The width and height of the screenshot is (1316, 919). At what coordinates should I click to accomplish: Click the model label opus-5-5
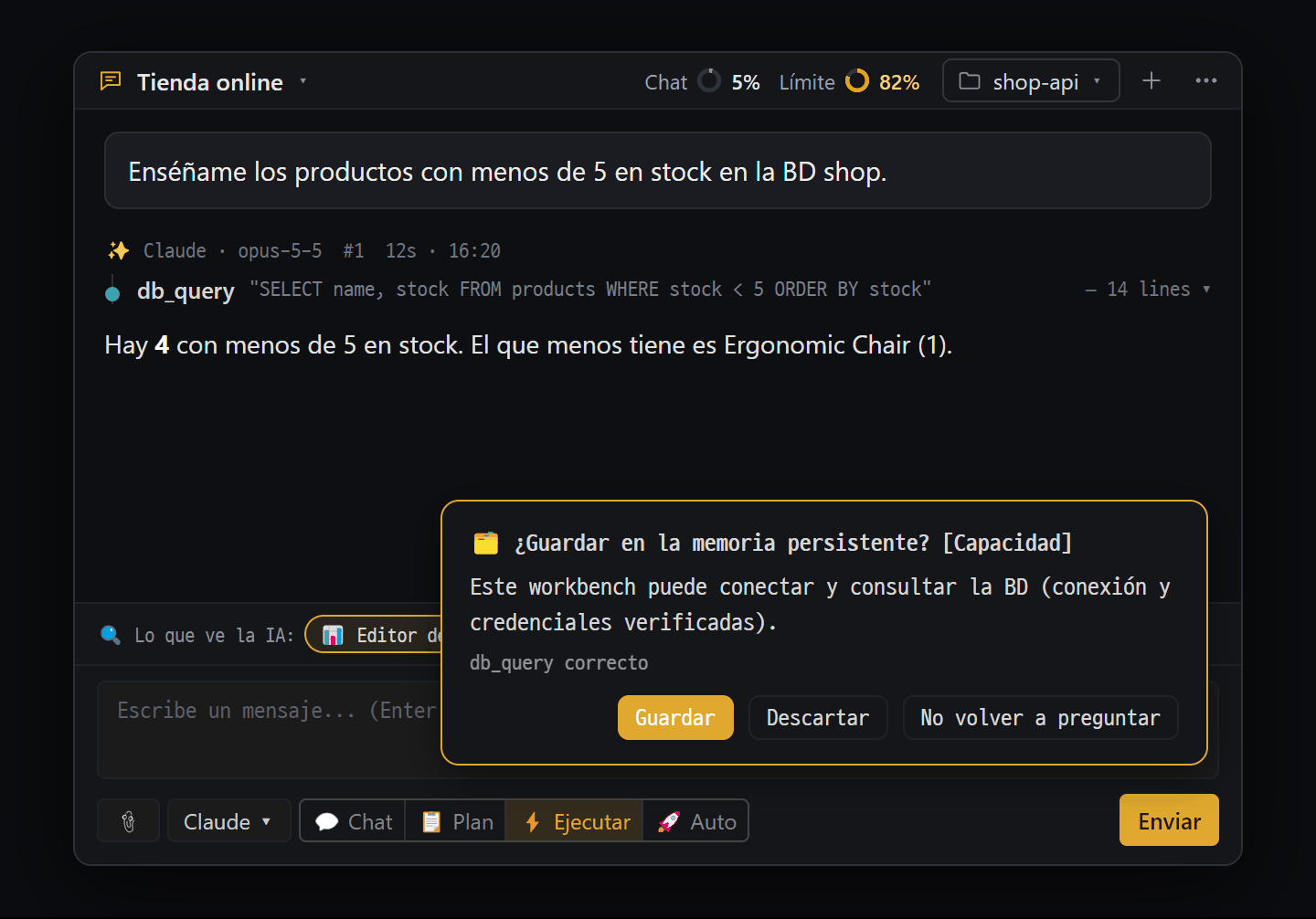point(280,250)
